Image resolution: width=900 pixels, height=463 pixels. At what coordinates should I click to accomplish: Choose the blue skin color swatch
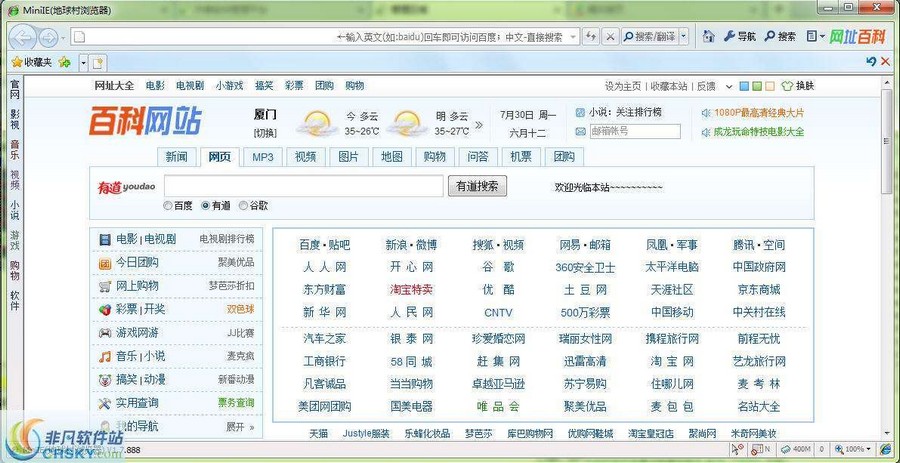[744, 86]
